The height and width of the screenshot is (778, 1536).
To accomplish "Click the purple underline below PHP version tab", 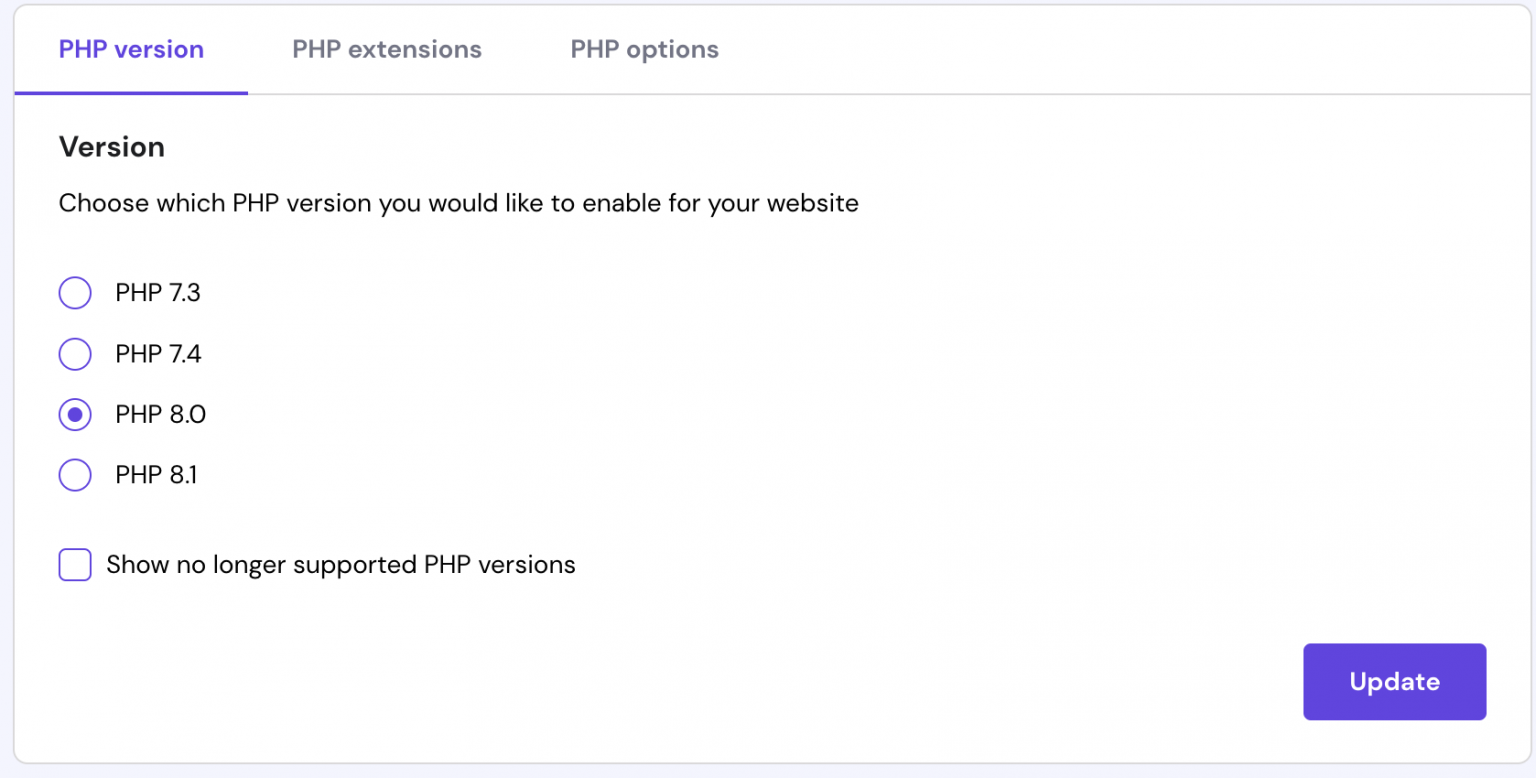I will pos(131,93).
